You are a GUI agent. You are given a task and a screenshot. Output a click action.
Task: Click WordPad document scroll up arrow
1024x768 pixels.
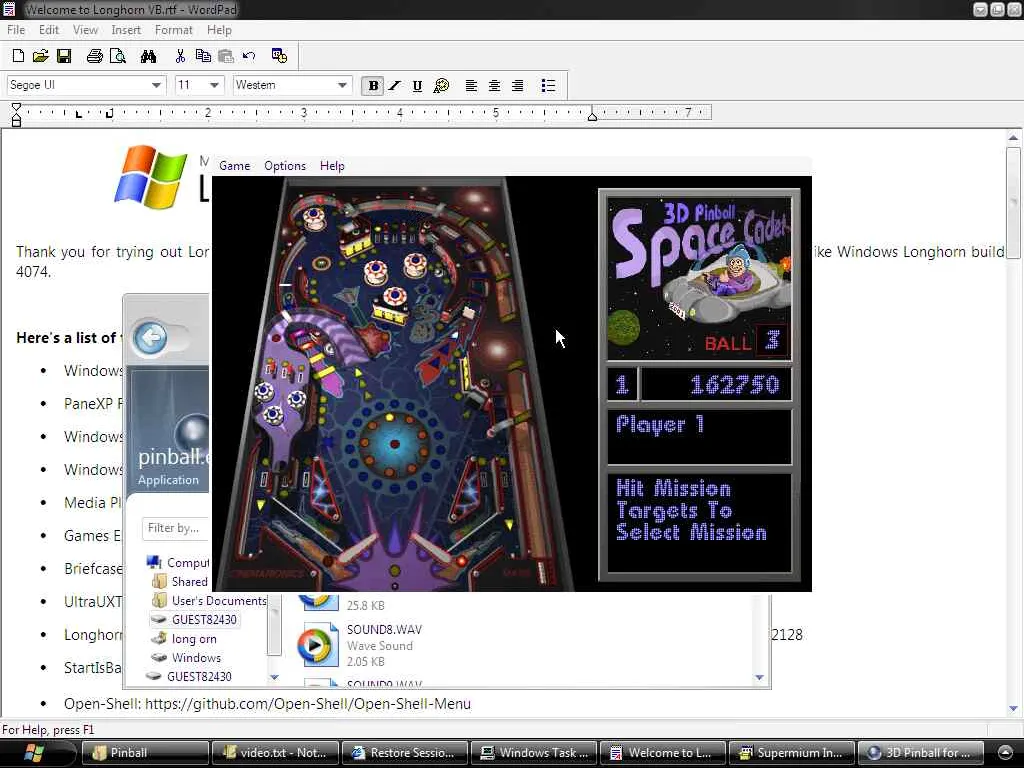click(1013, 138)
